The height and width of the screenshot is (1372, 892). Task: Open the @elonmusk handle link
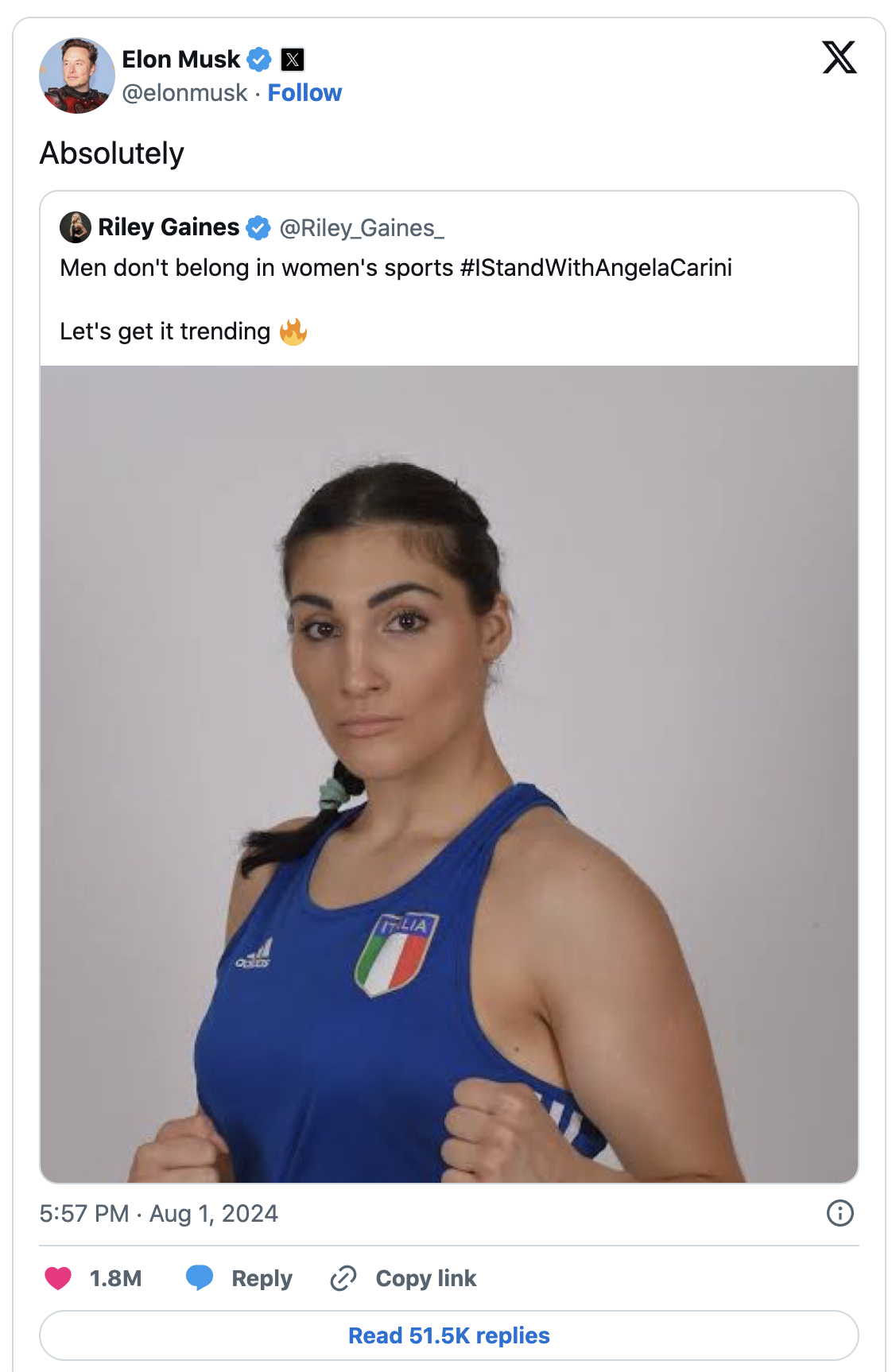184,93
